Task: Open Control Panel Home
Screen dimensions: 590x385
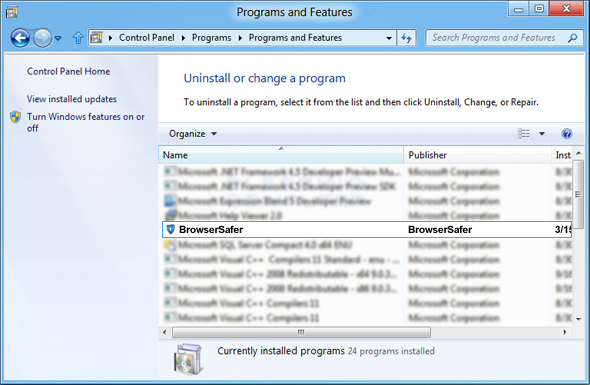Action: point(68,72)
